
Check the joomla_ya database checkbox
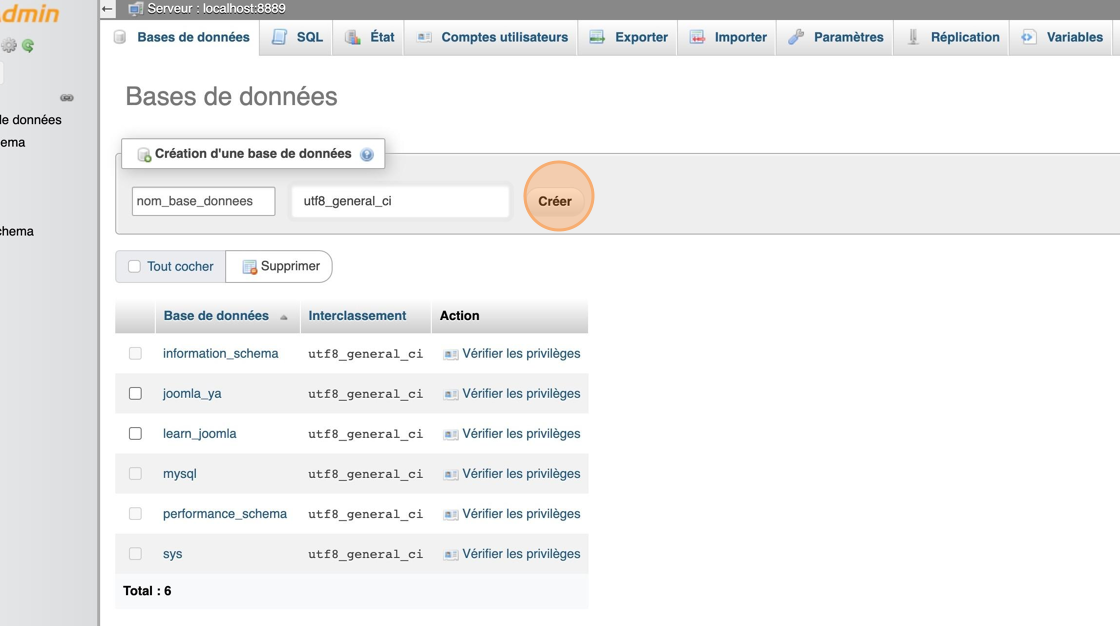135,393
